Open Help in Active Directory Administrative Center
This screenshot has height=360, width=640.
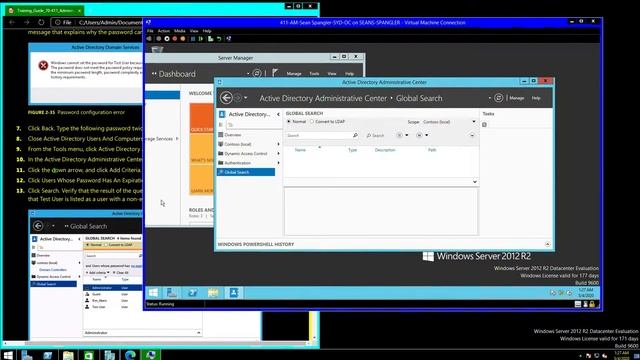pyautogui.click(x=536, y=98)
